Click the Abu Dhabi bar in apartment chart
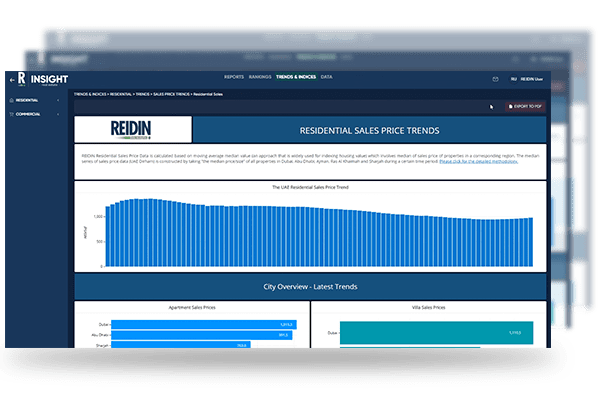Screen dimensions: 615x418 tap(202, 335)
